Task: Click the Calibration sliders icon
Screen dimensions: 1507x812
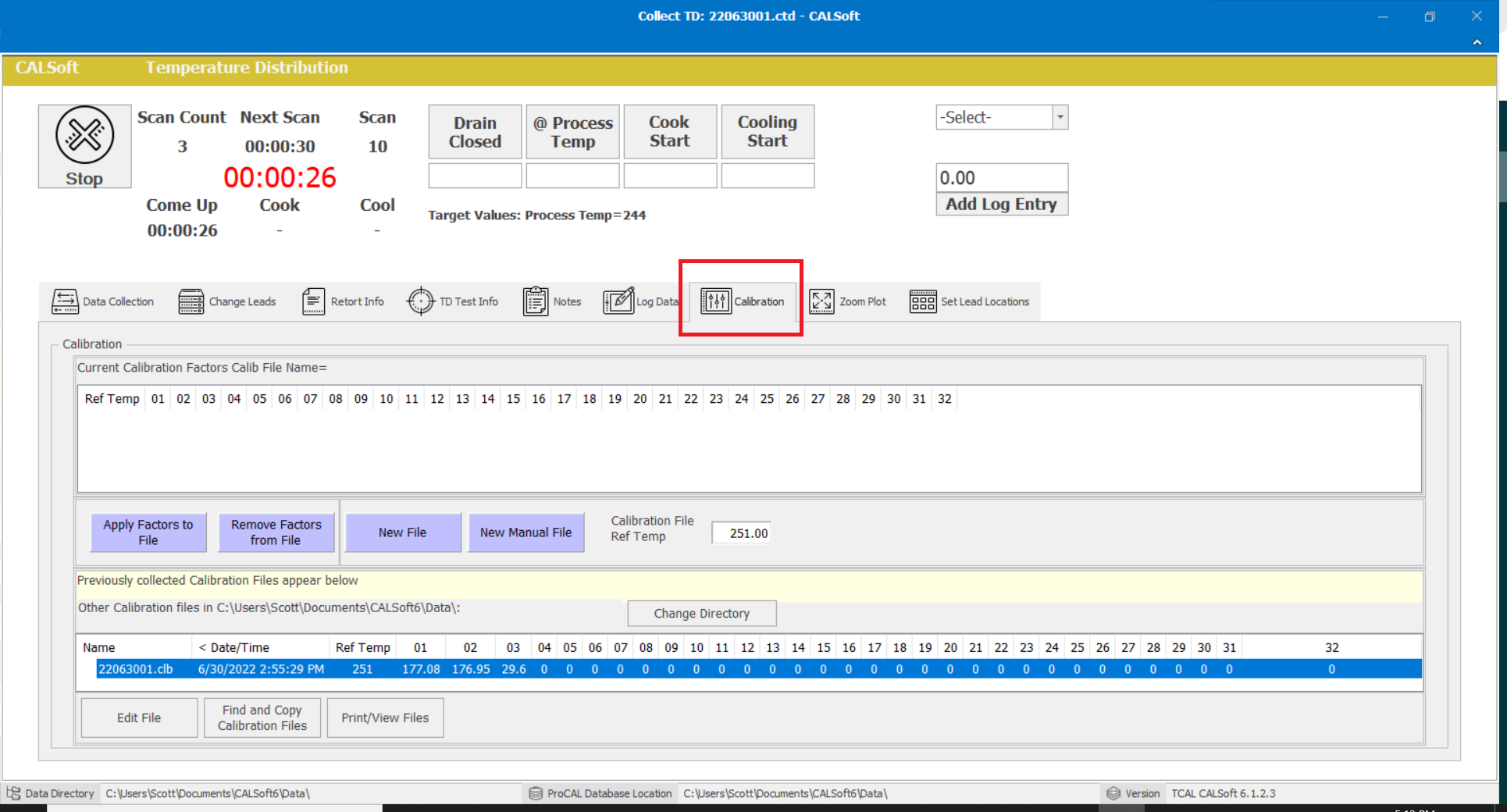Action: pos(715,301)
